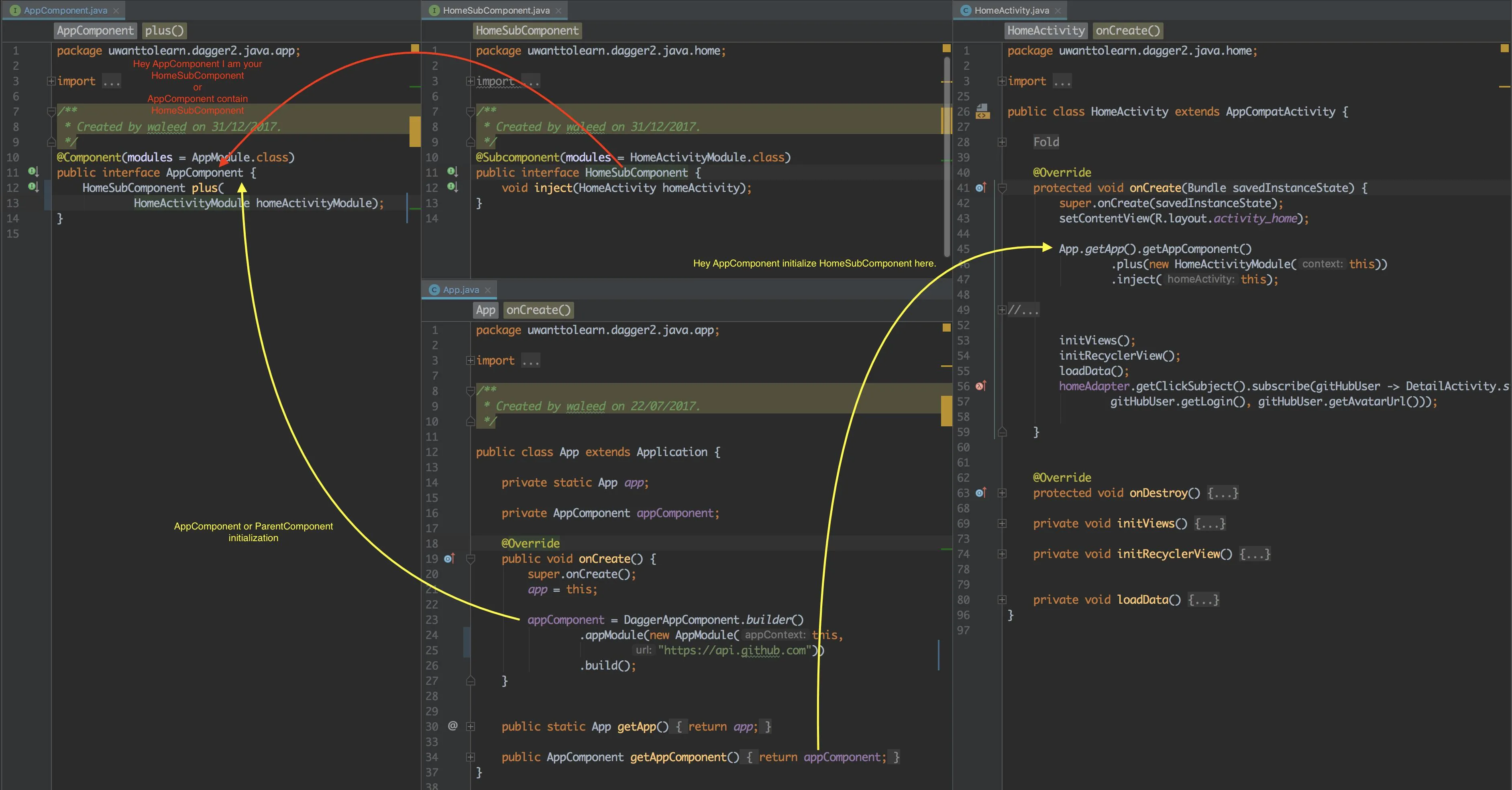Click the plus() breadcrumb in AppComponent editor

coord(164,31)
